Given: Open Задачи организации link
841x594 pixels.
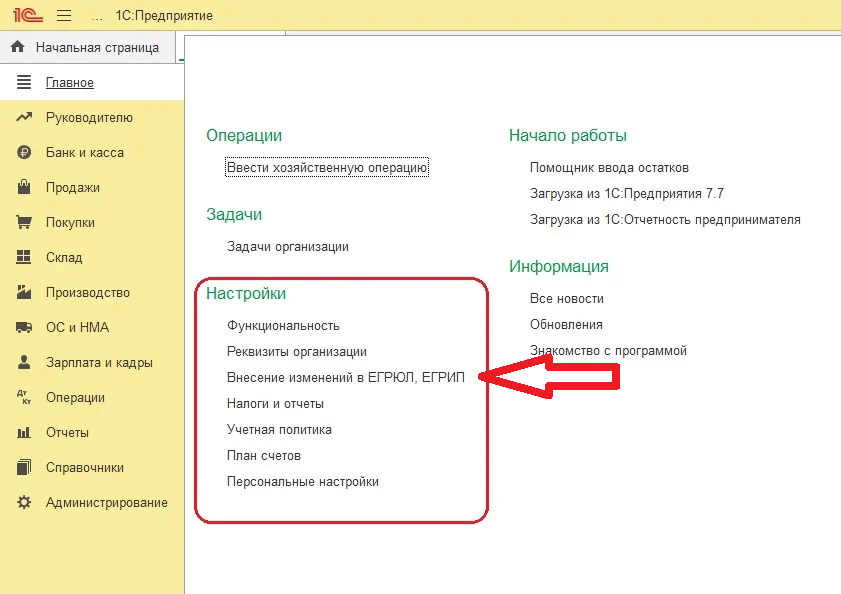Looking at the screenshot, I should coord(288,247).
